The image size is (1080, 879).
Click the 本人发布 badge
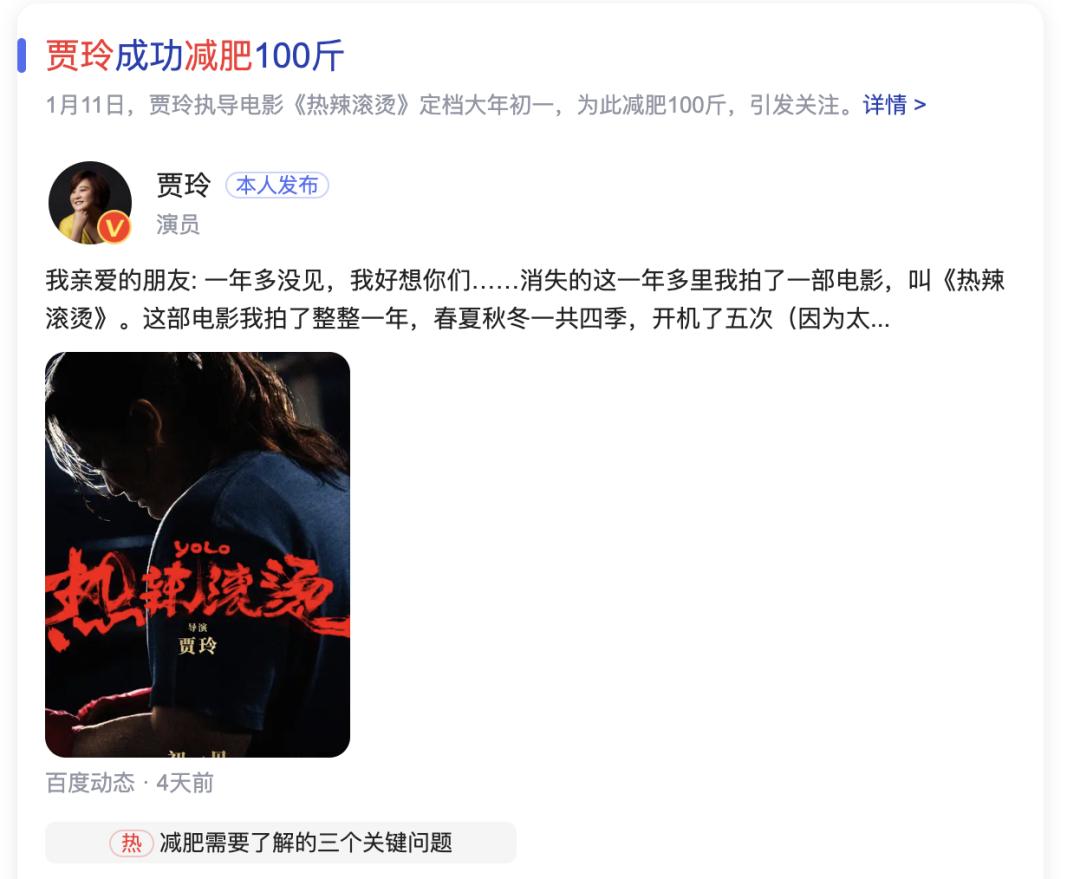pyautogui.click(x=277, y=185)
